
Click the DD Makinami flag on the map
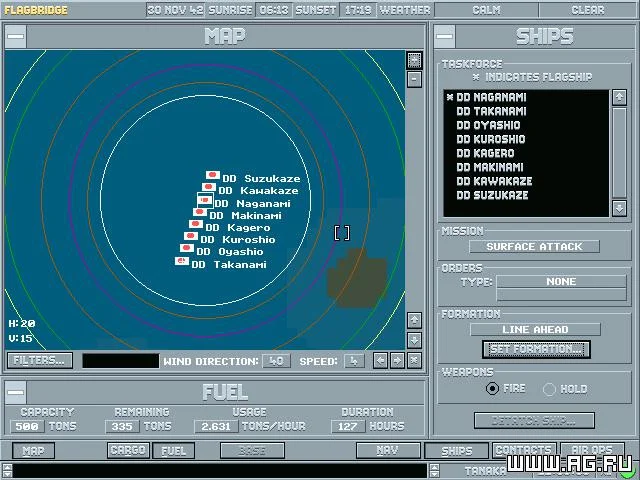[200, 212]
